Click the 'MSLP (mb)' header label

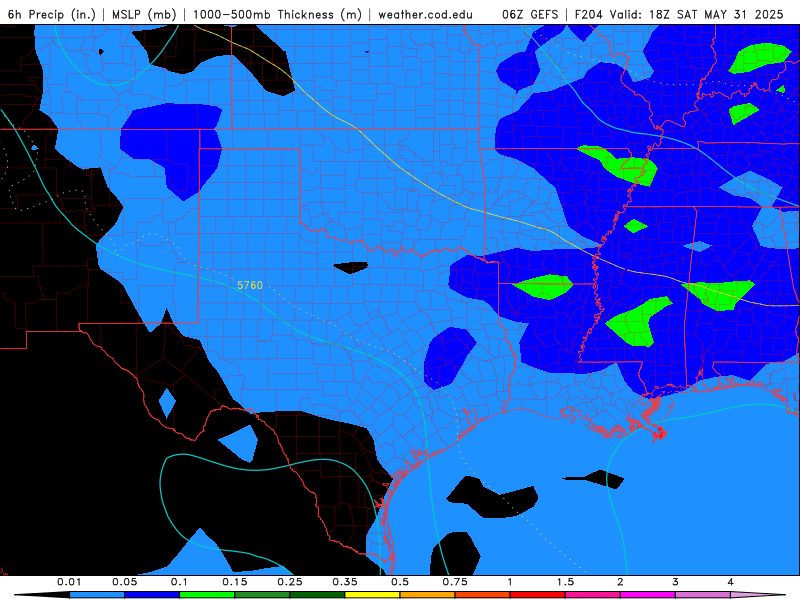(144, 14)
